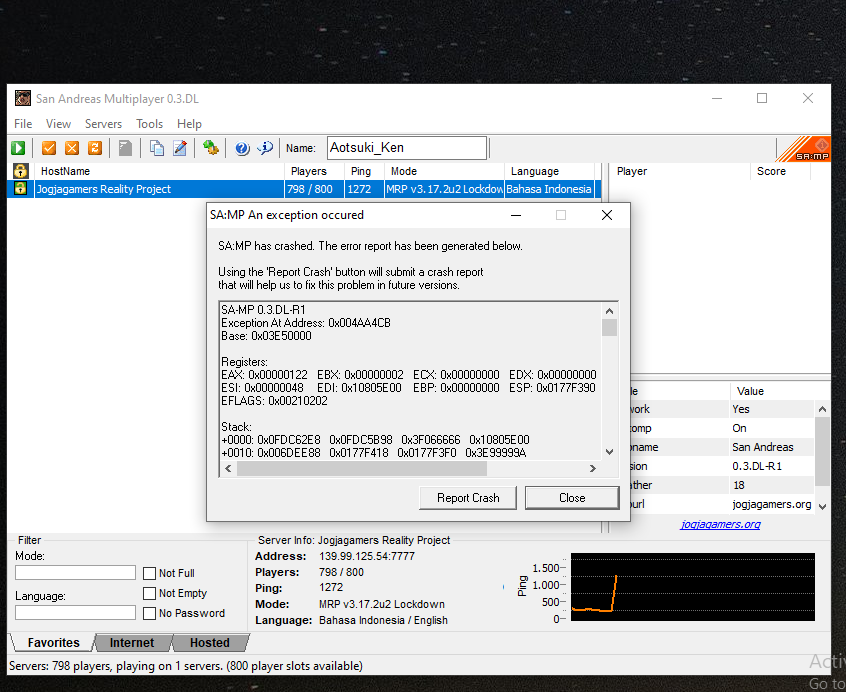
Task: Click crash report scroll down arrow
Action: (609, 452)
